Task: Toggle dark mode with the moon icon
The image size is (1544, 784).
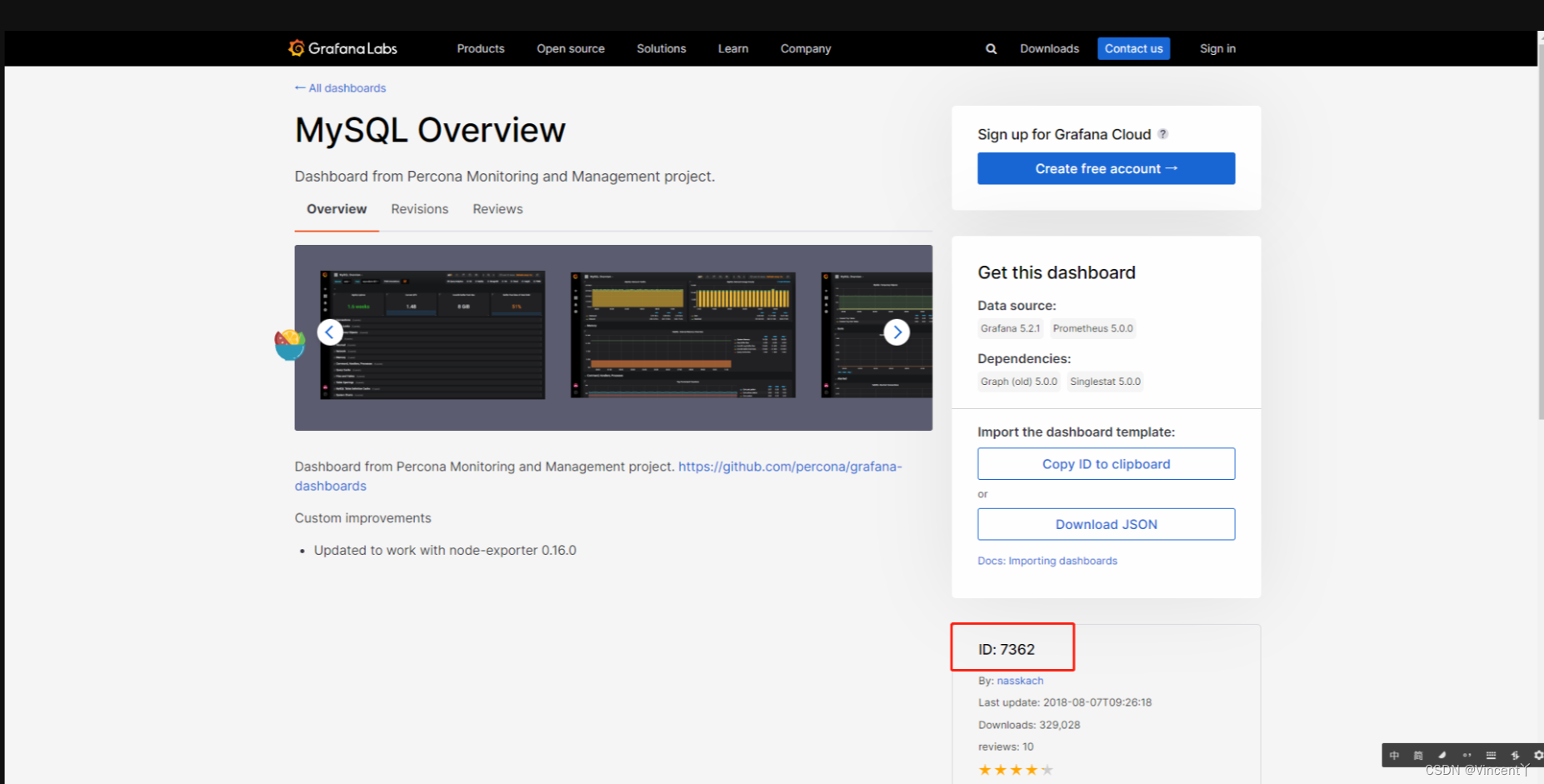Action: point(1442,755)
